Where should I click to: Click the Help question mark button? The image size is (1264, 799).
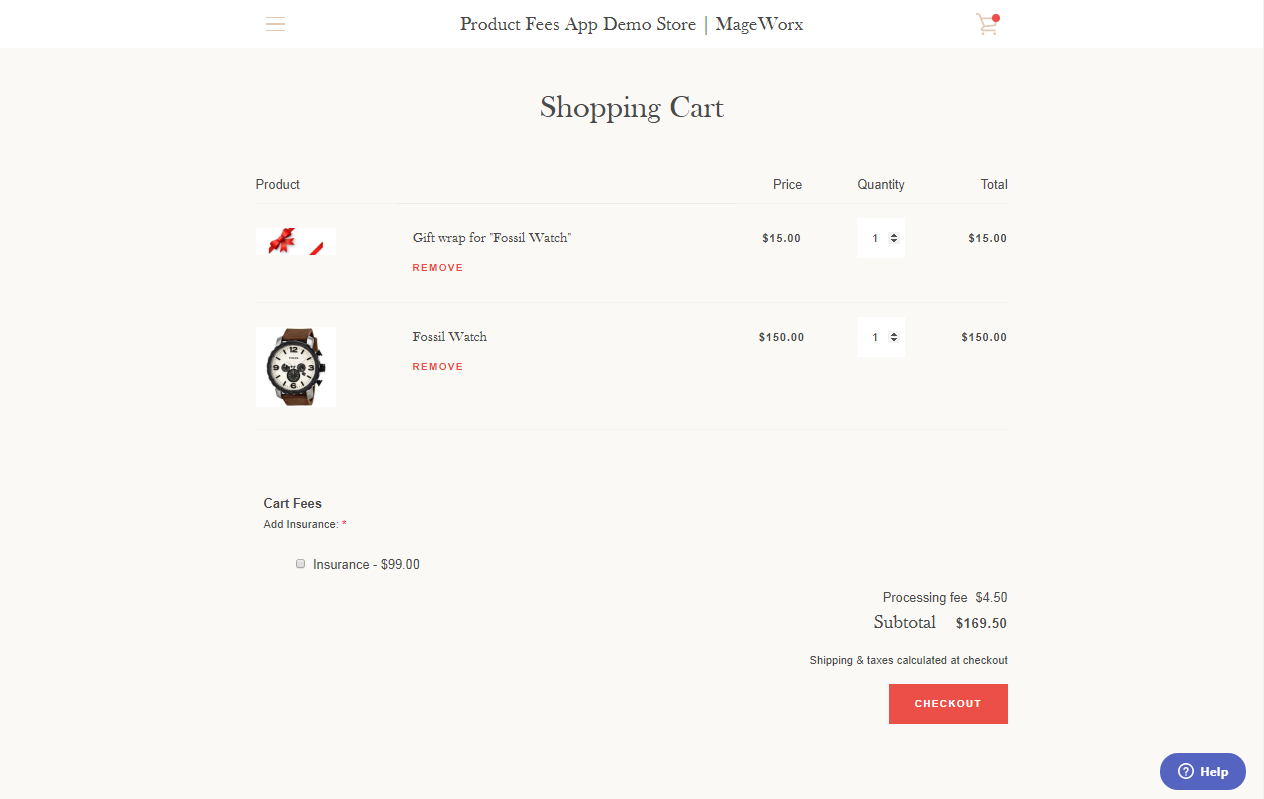(x=1202, y=771)
